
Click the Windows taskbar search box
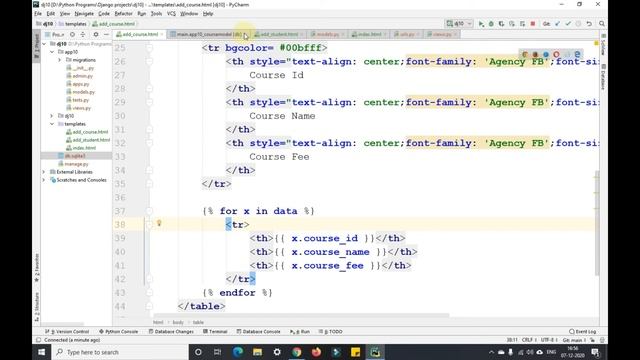[120, 352]
